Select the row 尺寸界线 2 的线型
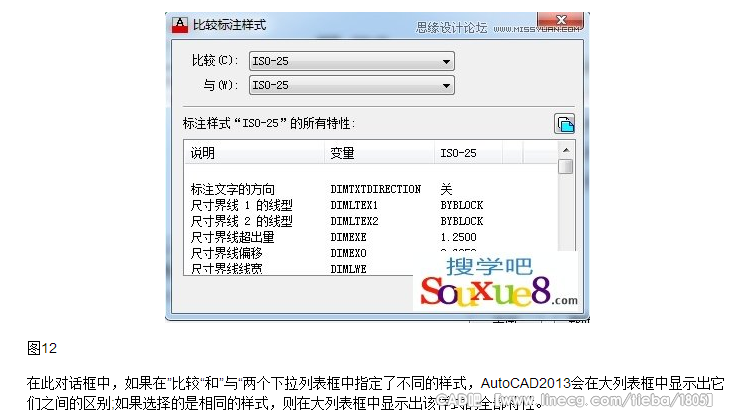The height and width of the screenshot is (417, 742). (371, 221)
